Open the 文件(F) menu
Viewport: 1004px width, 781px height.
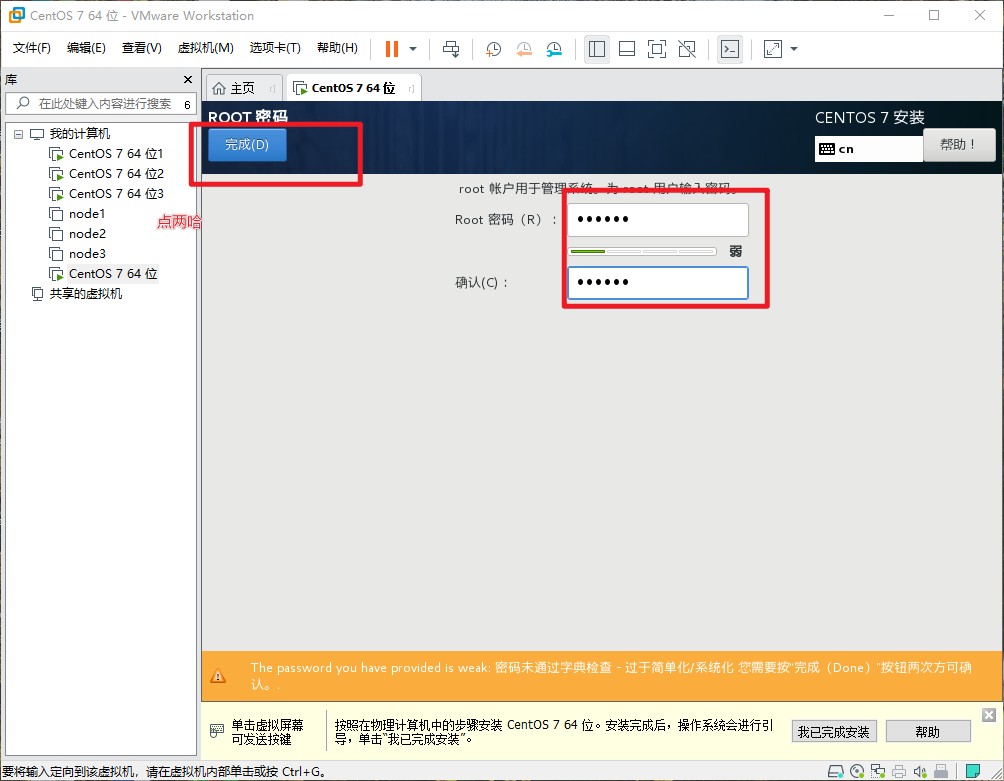tap(31, 48)
